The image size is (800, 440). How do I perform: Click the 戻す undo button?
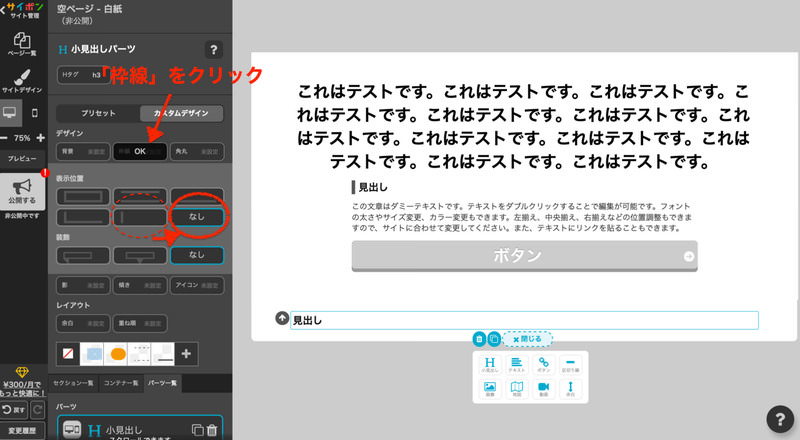pyautogui.click(x=14, y=410)
